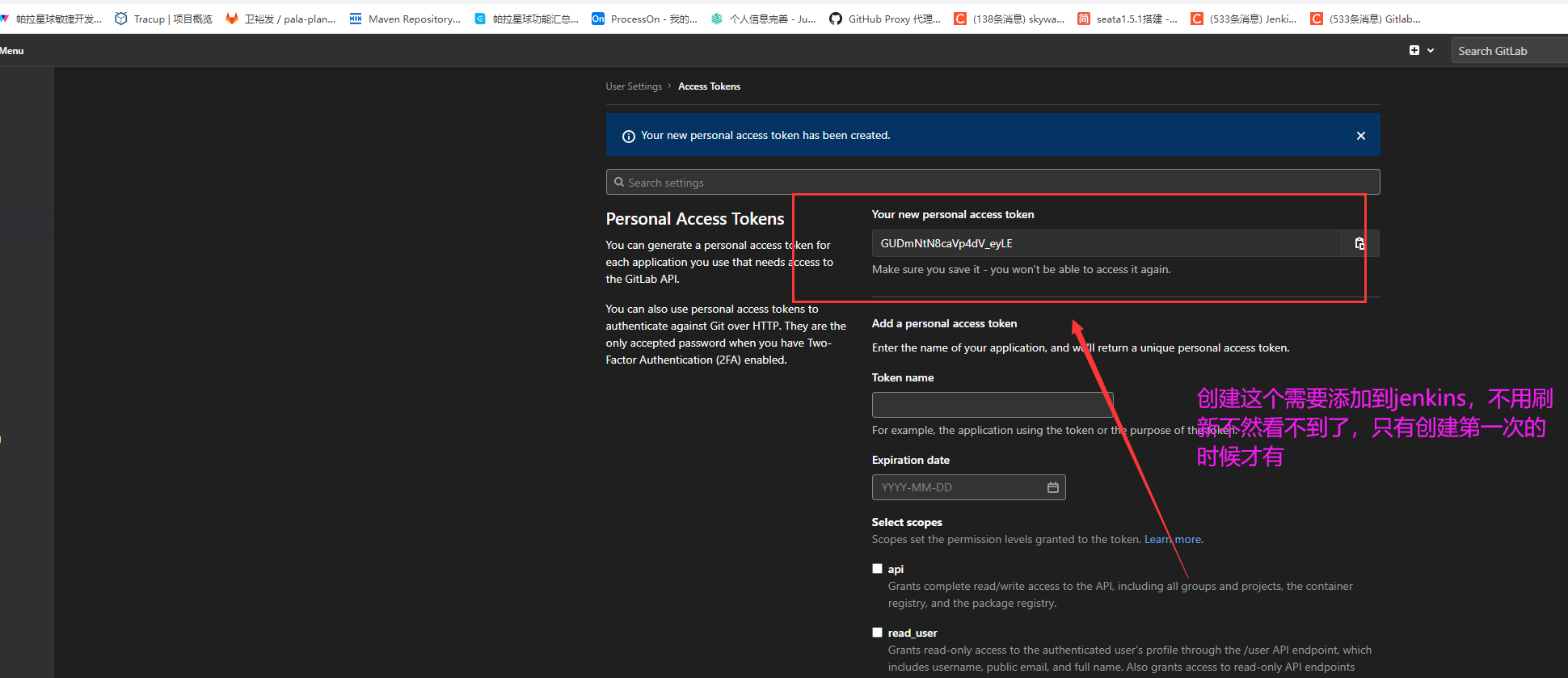
Task: Open Tracup bookmark in bookmarks bar
Action: click(x=163, y=19)
